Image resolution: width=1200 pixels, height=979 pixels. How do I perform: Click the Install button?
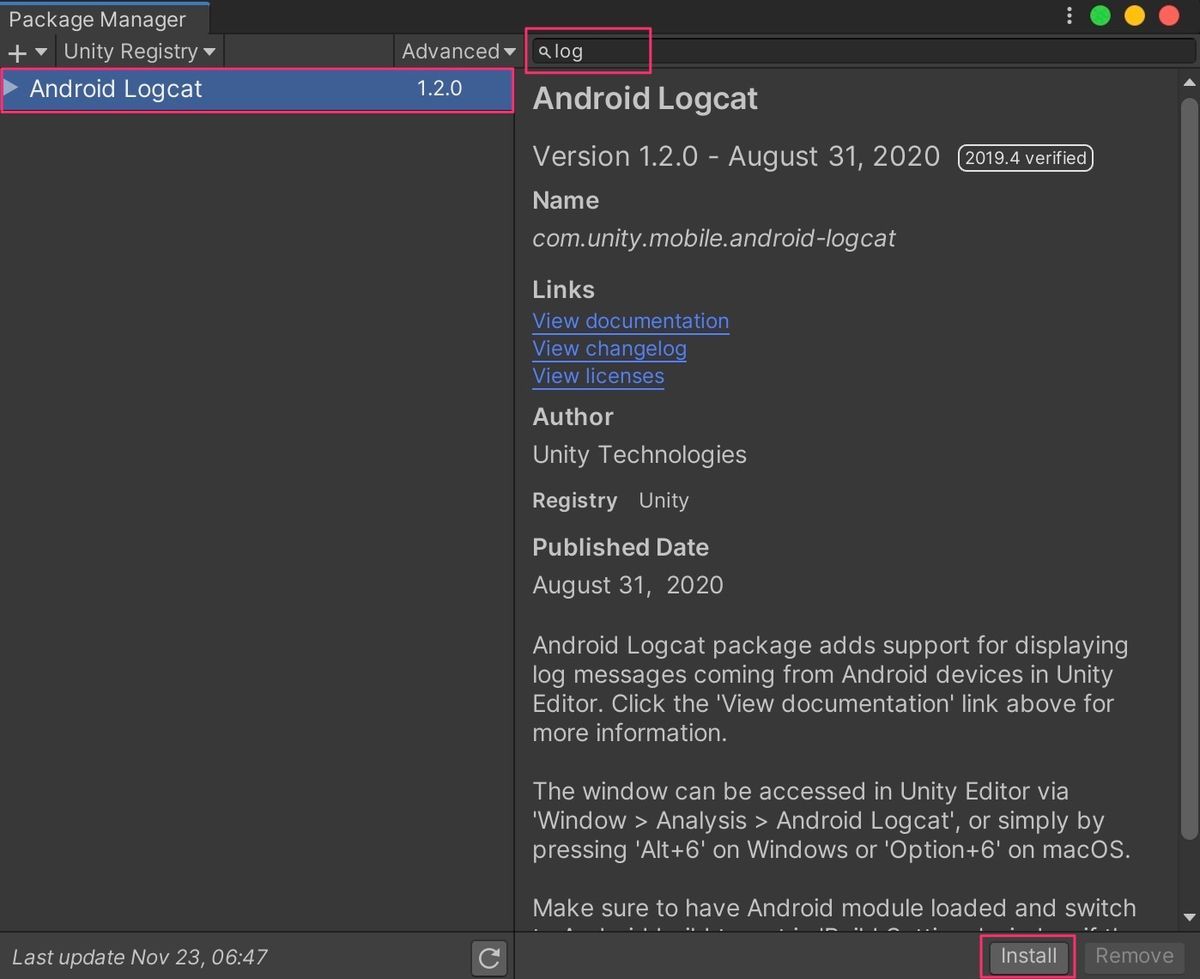(x=1028, y=956)
